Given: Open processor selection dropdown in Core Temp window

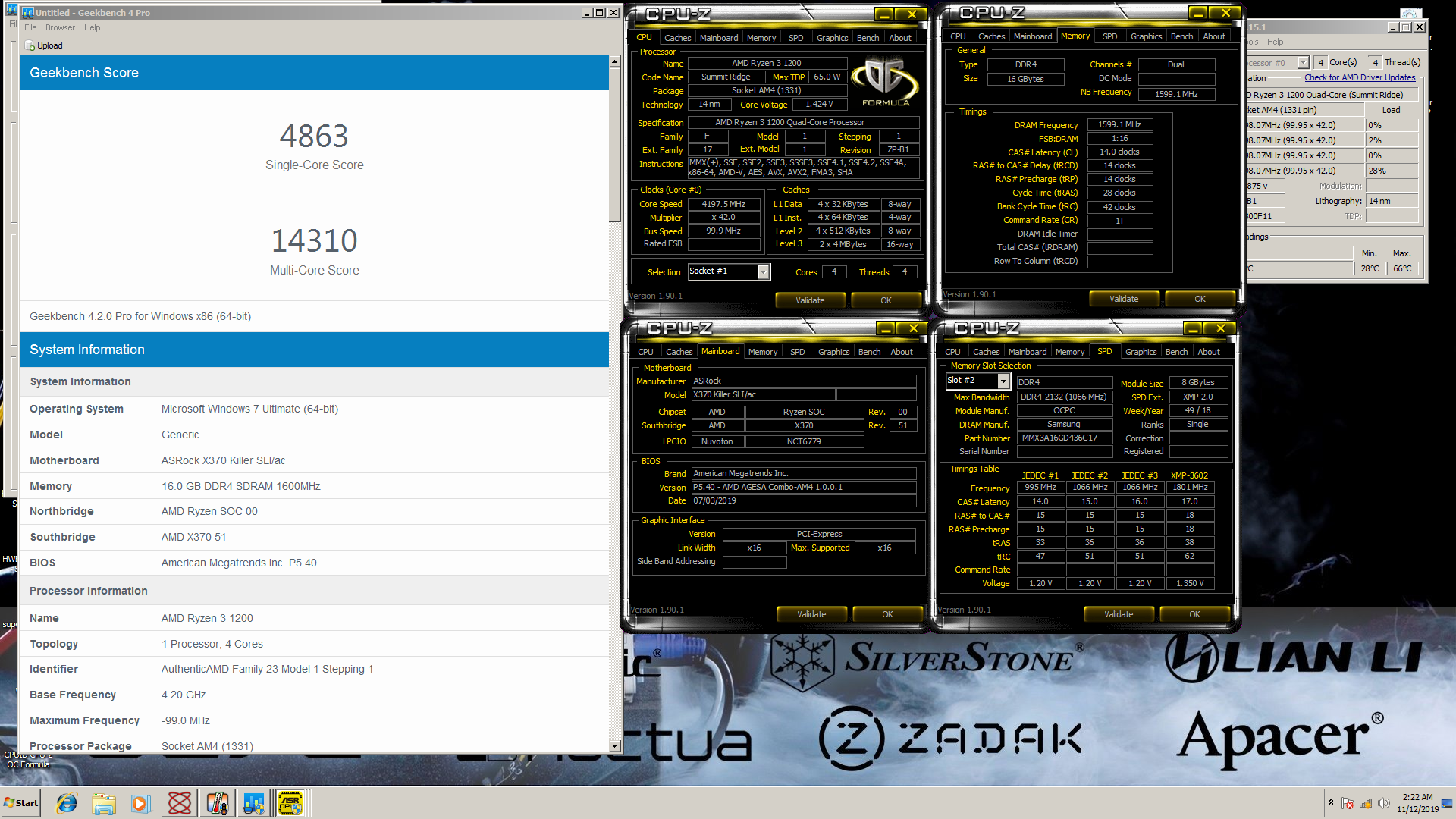Looking at the screenshot, I should click(1304, 62).
